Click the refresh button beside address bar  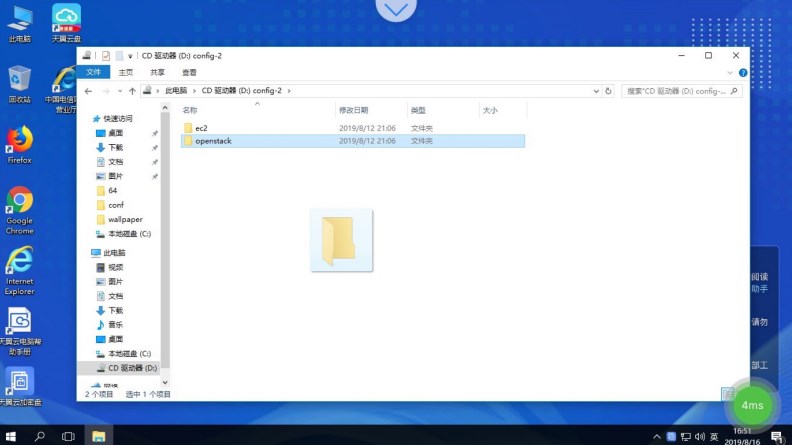pyautogui.click(x=610, y=91)
